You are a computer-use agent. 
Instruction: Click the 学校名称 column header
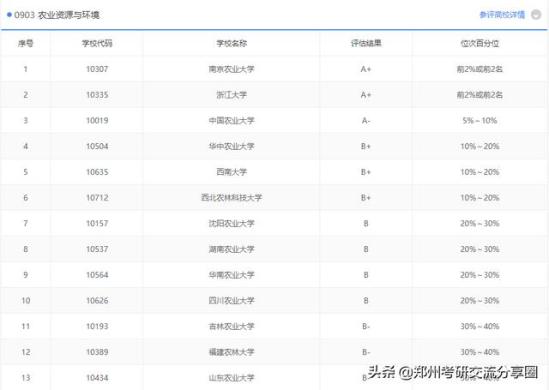(x=231, y=43)
